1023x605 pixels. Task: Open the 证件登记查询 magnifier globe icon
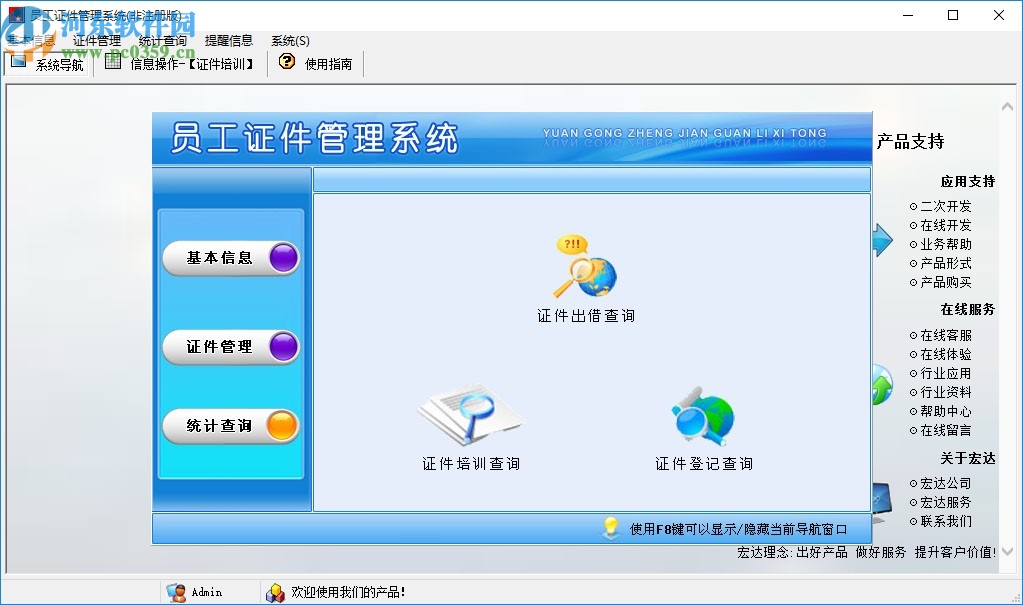click(703, 410)
